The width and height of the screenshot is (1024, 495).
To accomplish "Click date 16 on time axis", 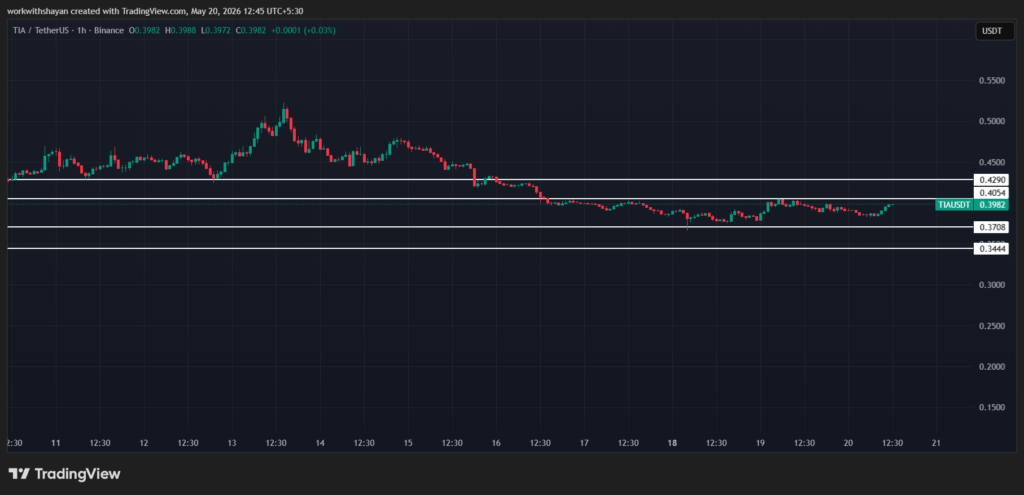I will point(496,443).
